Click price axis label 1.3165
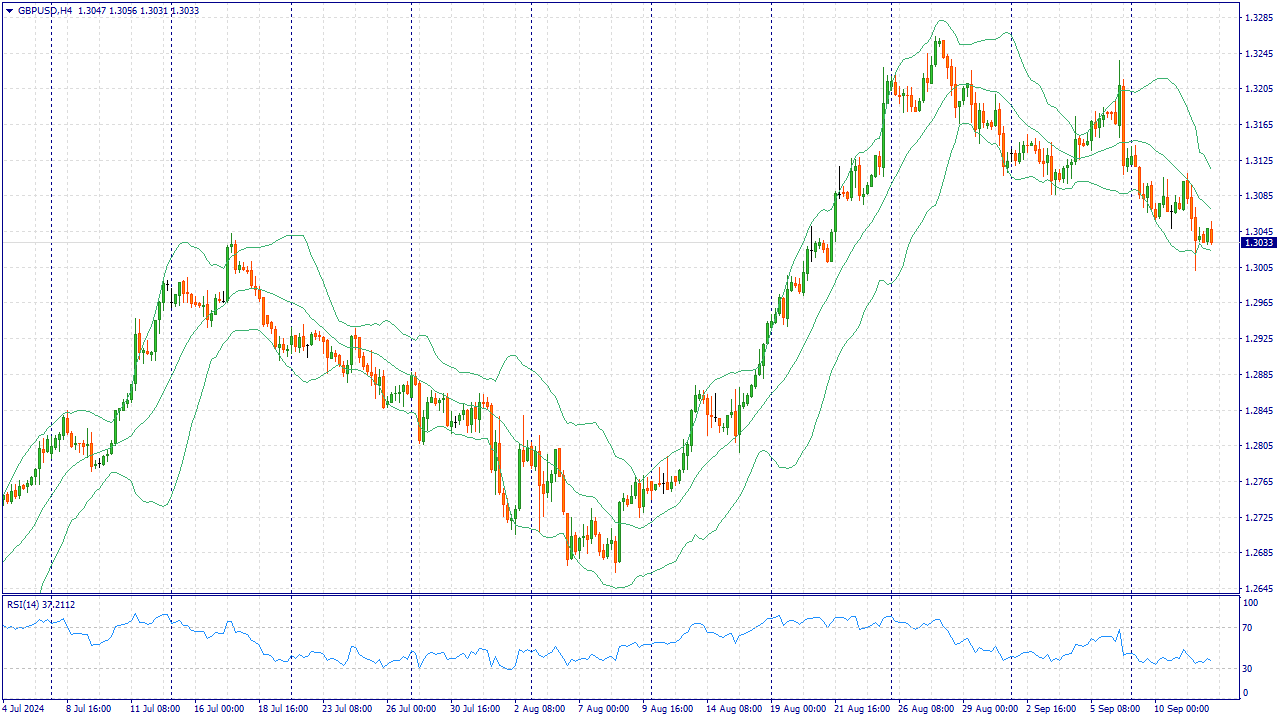This screenshot has height=720, width=1280. click(x=1258, y=125)
